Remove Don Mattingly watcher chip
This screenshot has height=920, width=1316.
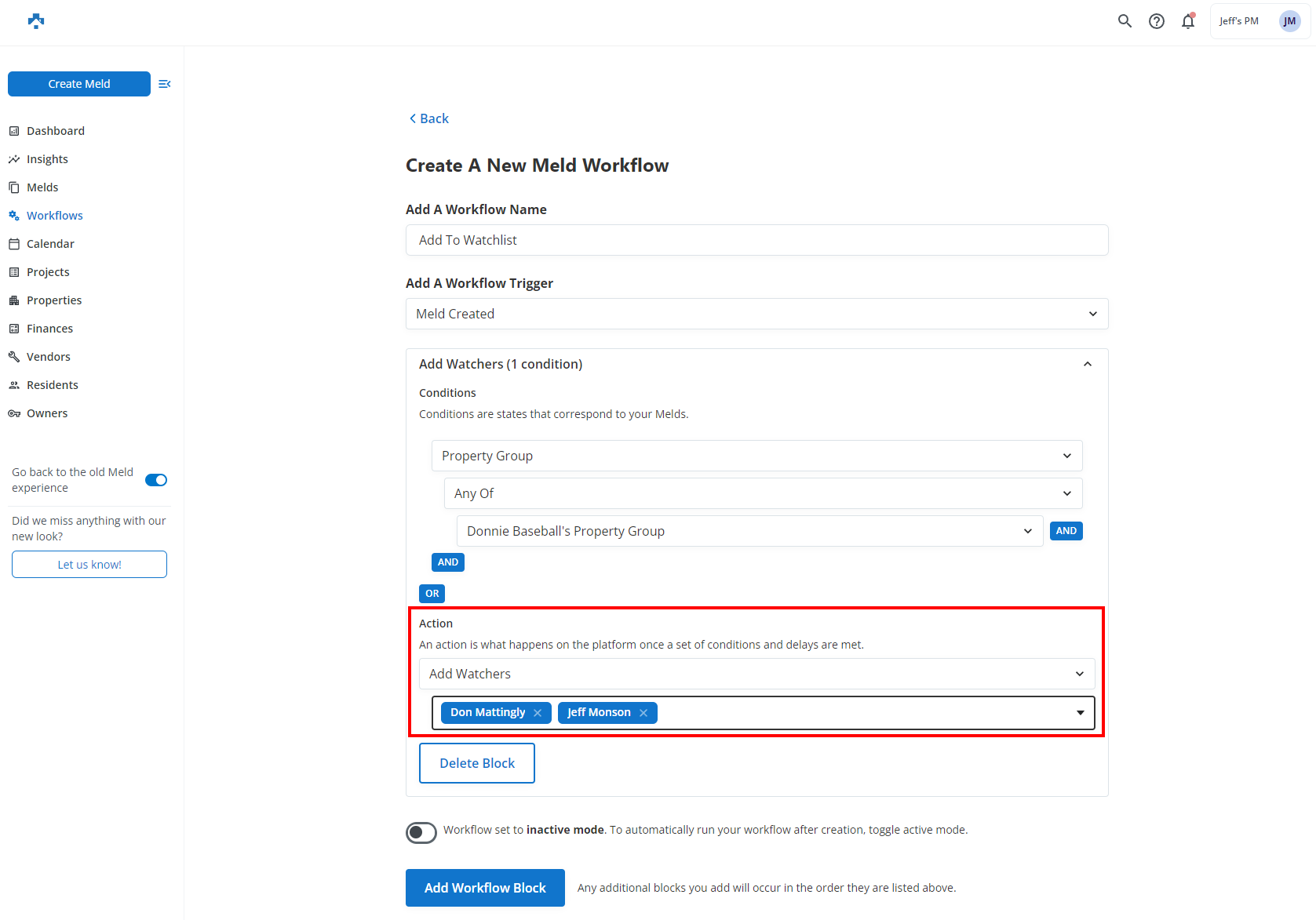pyautogui.click(x=538, y=713)
